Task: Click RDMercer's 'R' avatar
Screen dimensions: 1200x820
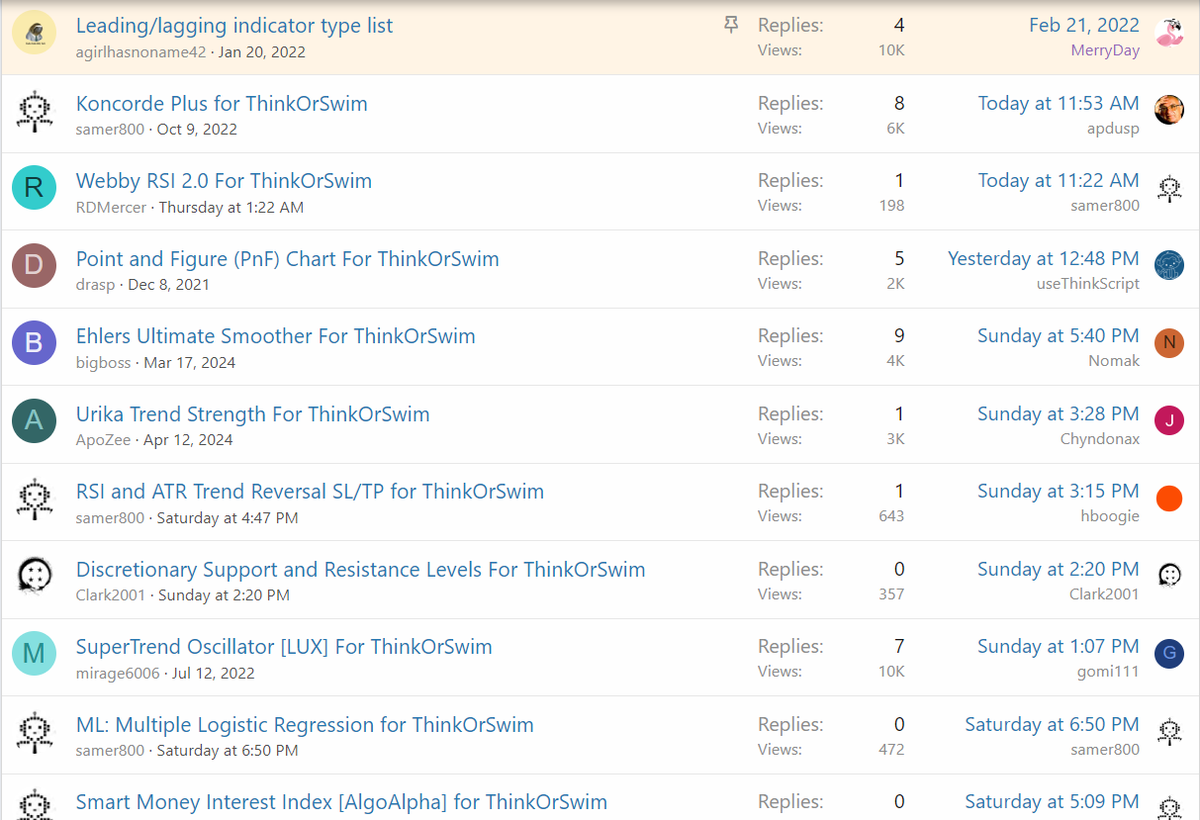Action: pyautogui.click(x=34, y=187)
